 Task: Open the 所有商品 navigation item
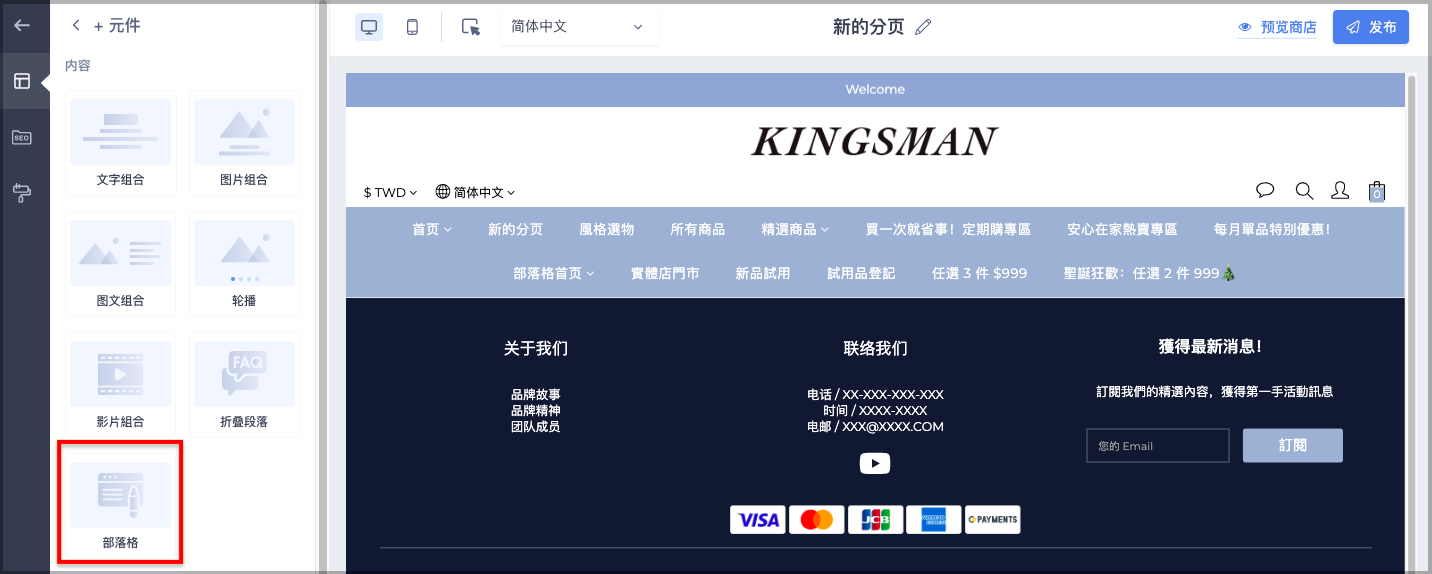pyautogui.click(x=697, y=230)
